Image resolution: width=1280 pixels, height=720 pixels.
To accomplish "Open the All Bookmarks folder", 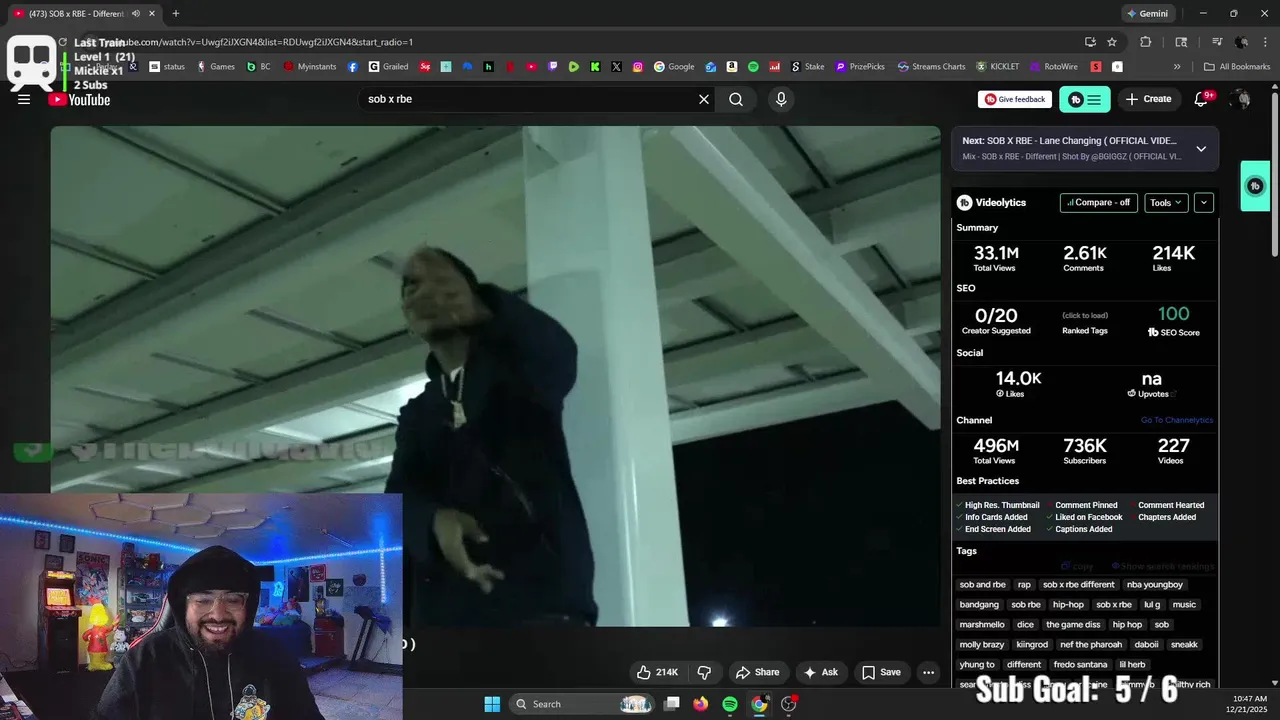I will coord(1237,67).
